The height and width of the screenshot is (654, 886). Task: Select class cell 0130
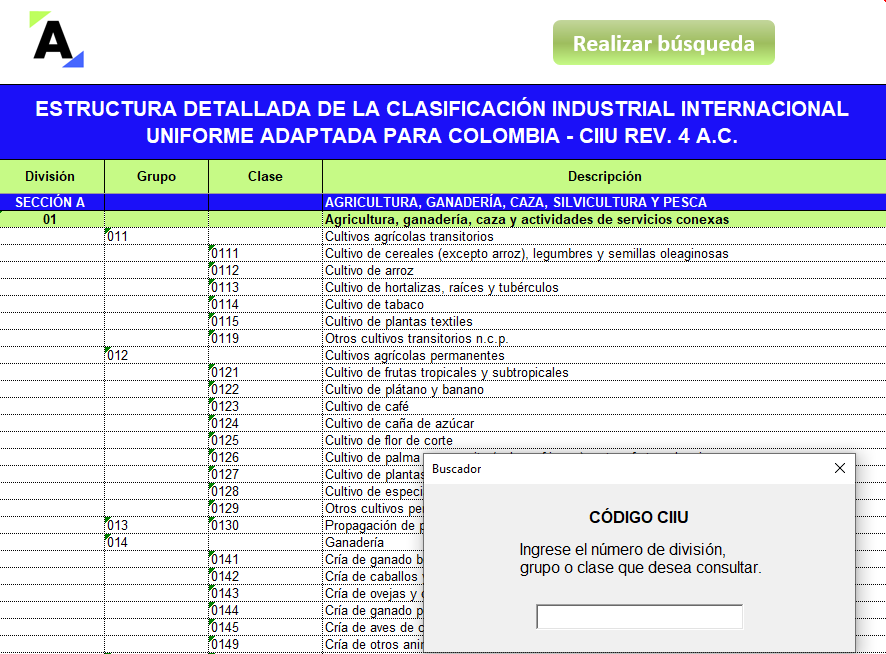[266, 525]
